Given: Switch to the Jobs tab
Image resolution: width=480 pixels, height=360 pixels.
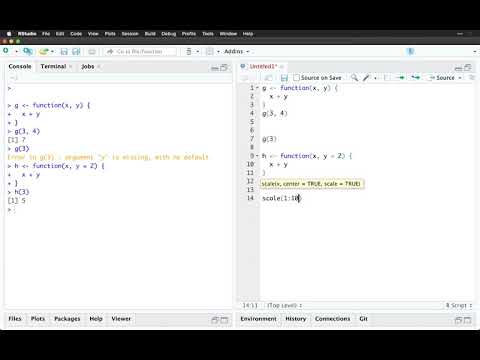Looking at the screenshot, I should (88, 66).
